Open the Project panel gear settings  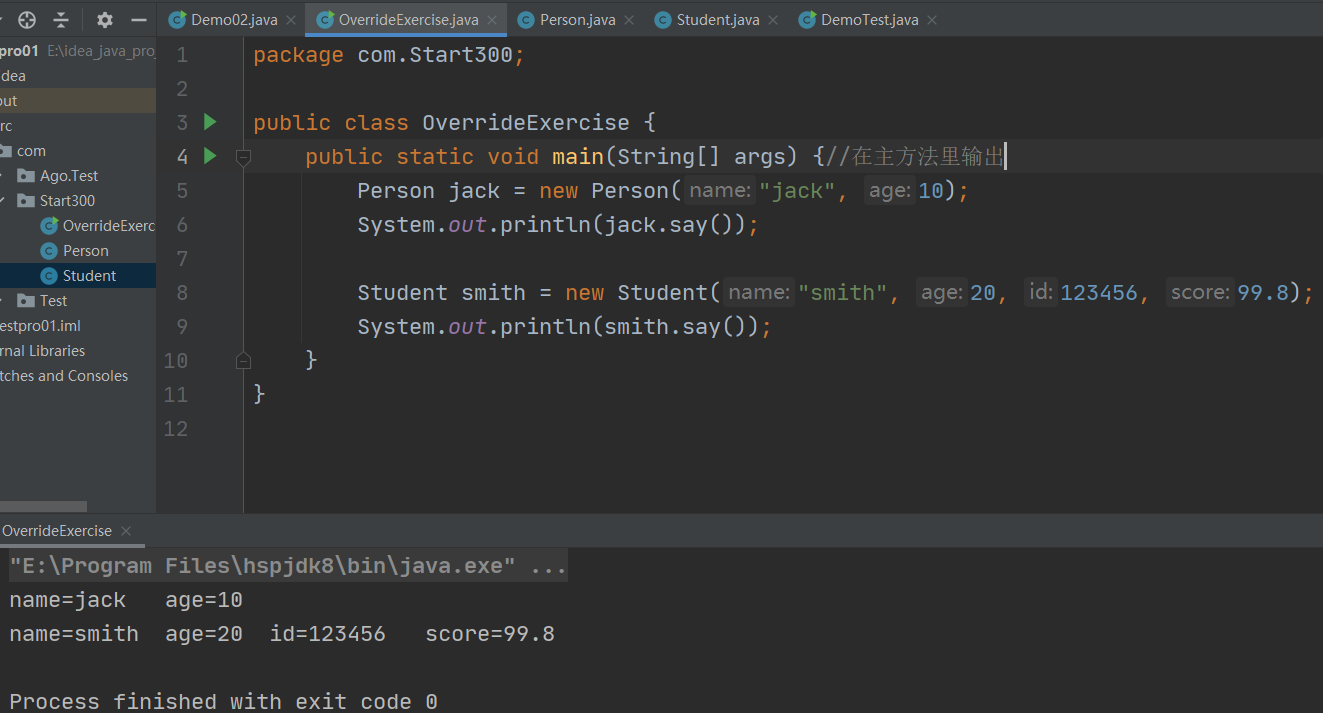(105, 19)
